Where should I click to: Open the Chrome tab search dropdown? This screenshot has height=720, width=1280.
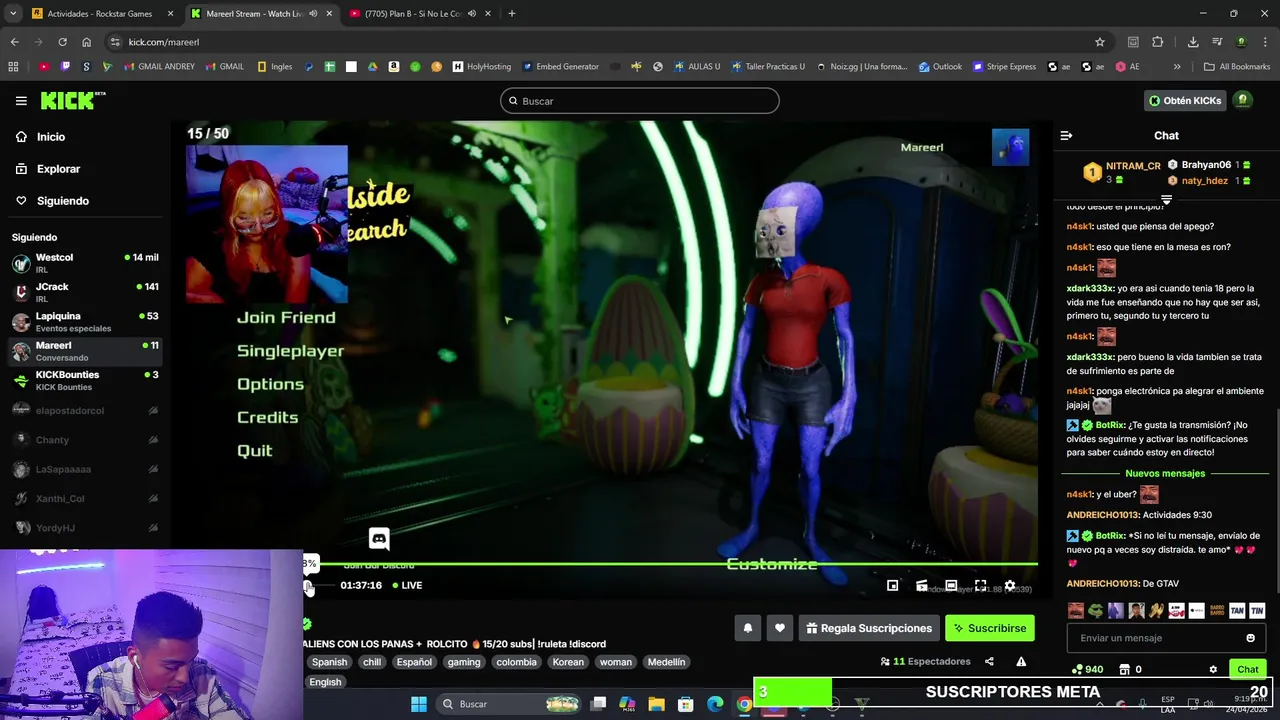(12, 14)
